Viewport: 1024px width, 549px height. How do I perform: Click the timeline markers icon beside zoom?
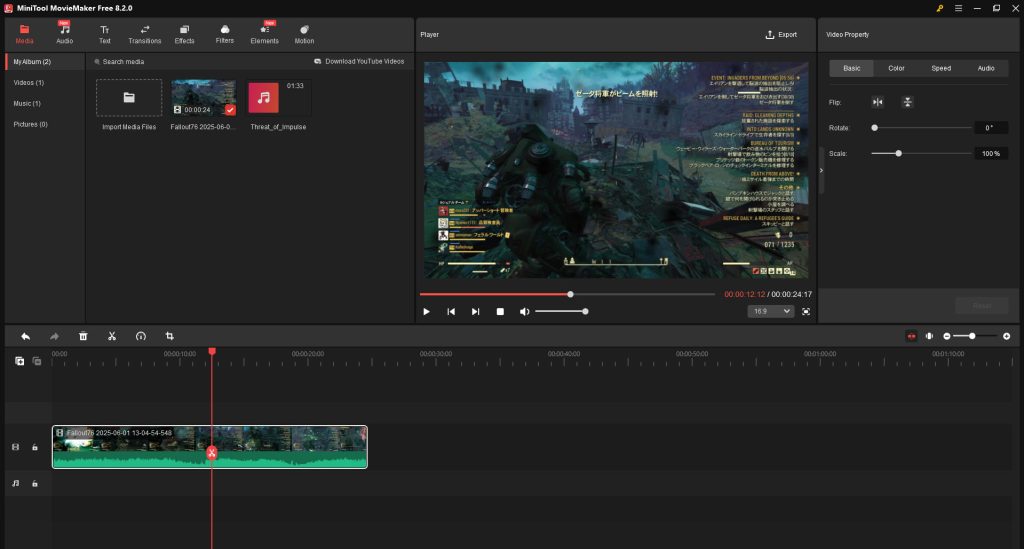929,336
